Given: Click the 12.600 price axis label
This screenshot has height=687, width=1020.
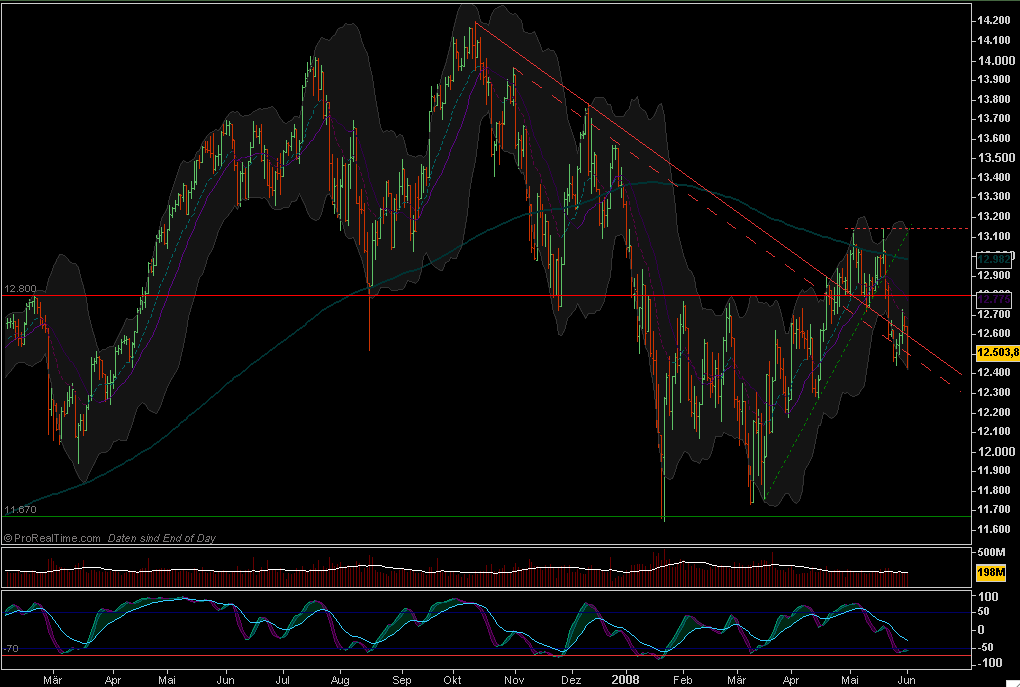Looking at the screenshot, I should 994,333.
